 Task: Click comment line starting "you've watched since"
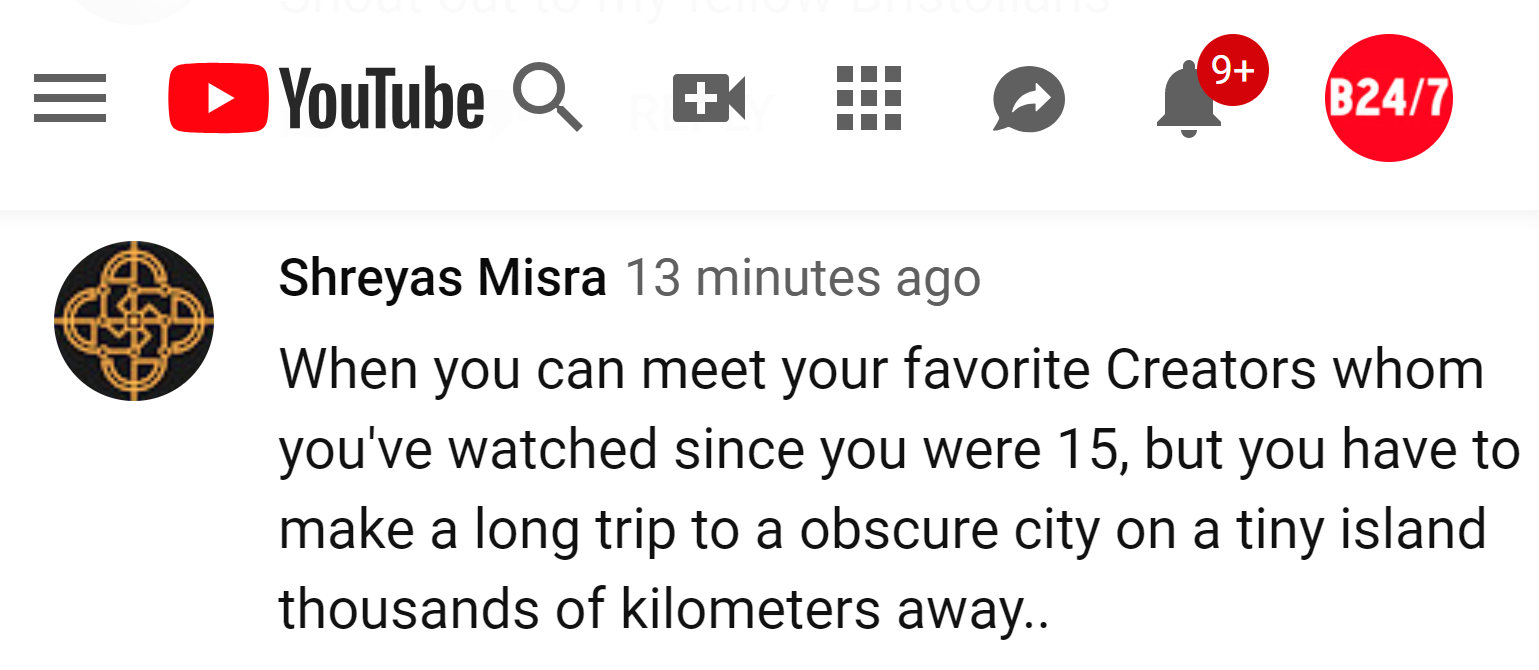898,449
